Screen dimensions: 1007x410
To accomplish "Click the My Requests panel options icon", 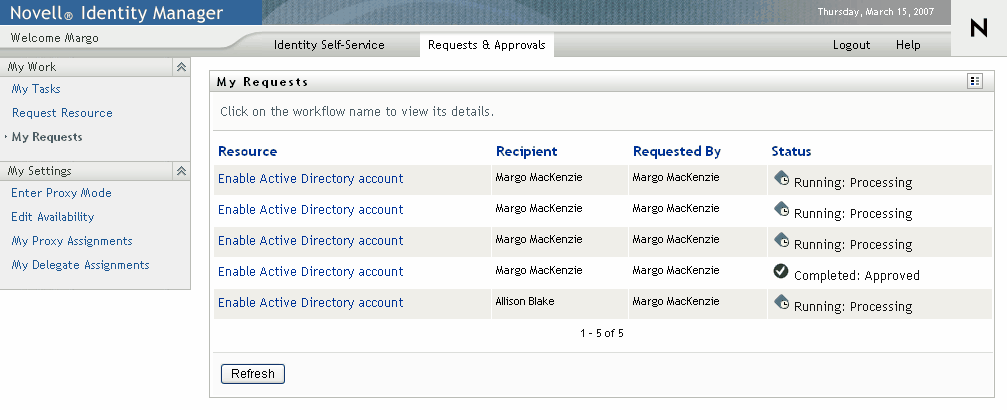I will [974, 81].
